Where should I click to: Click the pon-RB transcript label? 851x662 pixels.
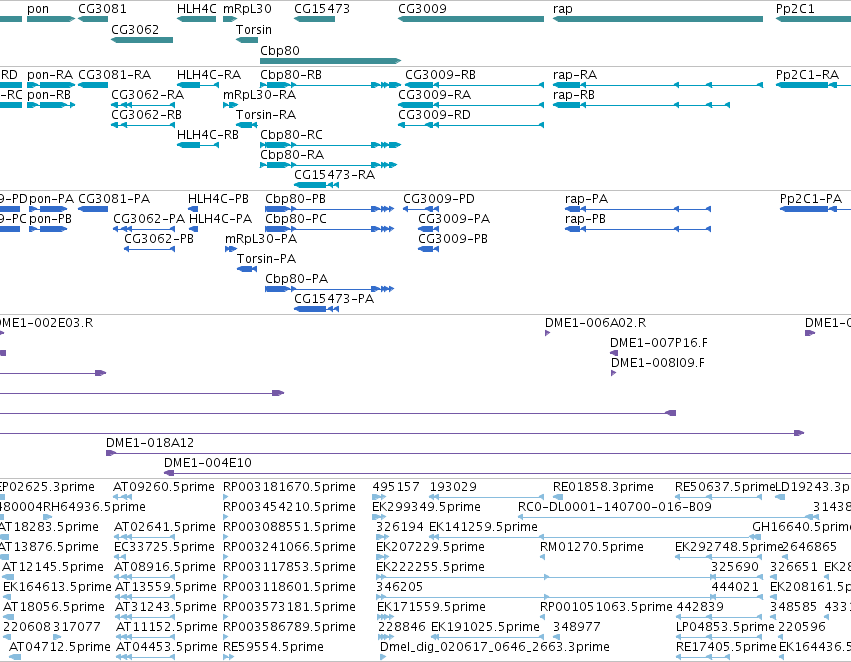coord(49,94)
